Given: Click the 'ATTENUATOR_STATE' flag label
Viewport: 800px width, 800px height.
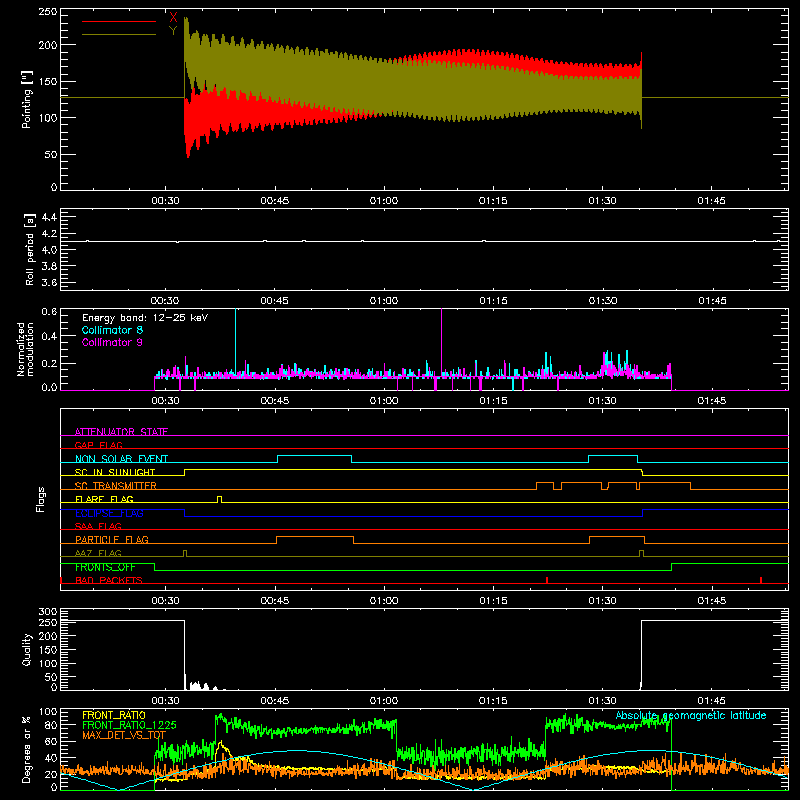Looking at the screenshot, I should 121,432.
